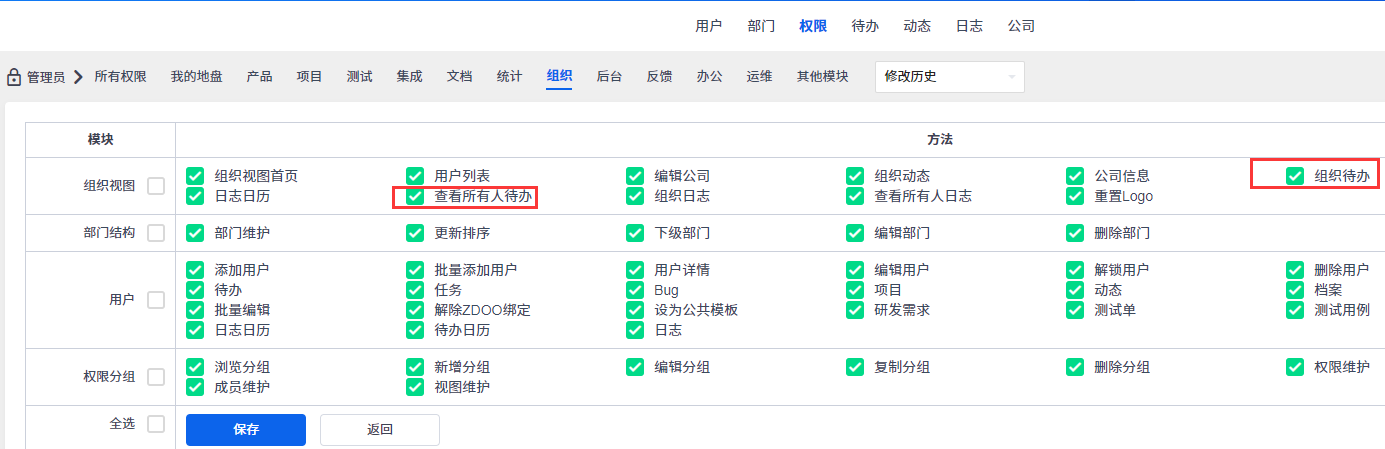The image size is (1385, 449).
Task: Uncheck the 组织待办 permission checkbox
Action: tap(1295, 176)
